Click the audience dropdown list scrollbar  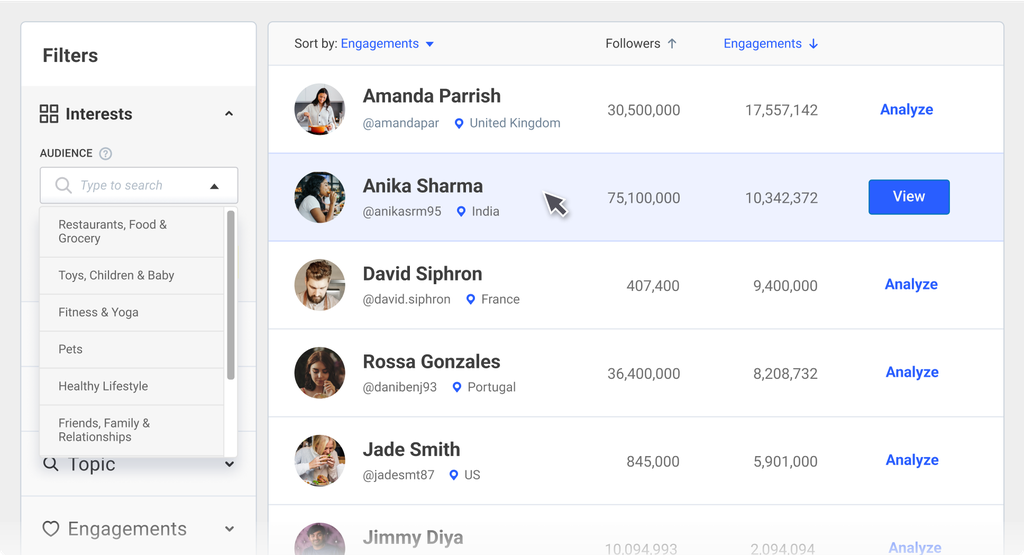click(x=231, y=295)
